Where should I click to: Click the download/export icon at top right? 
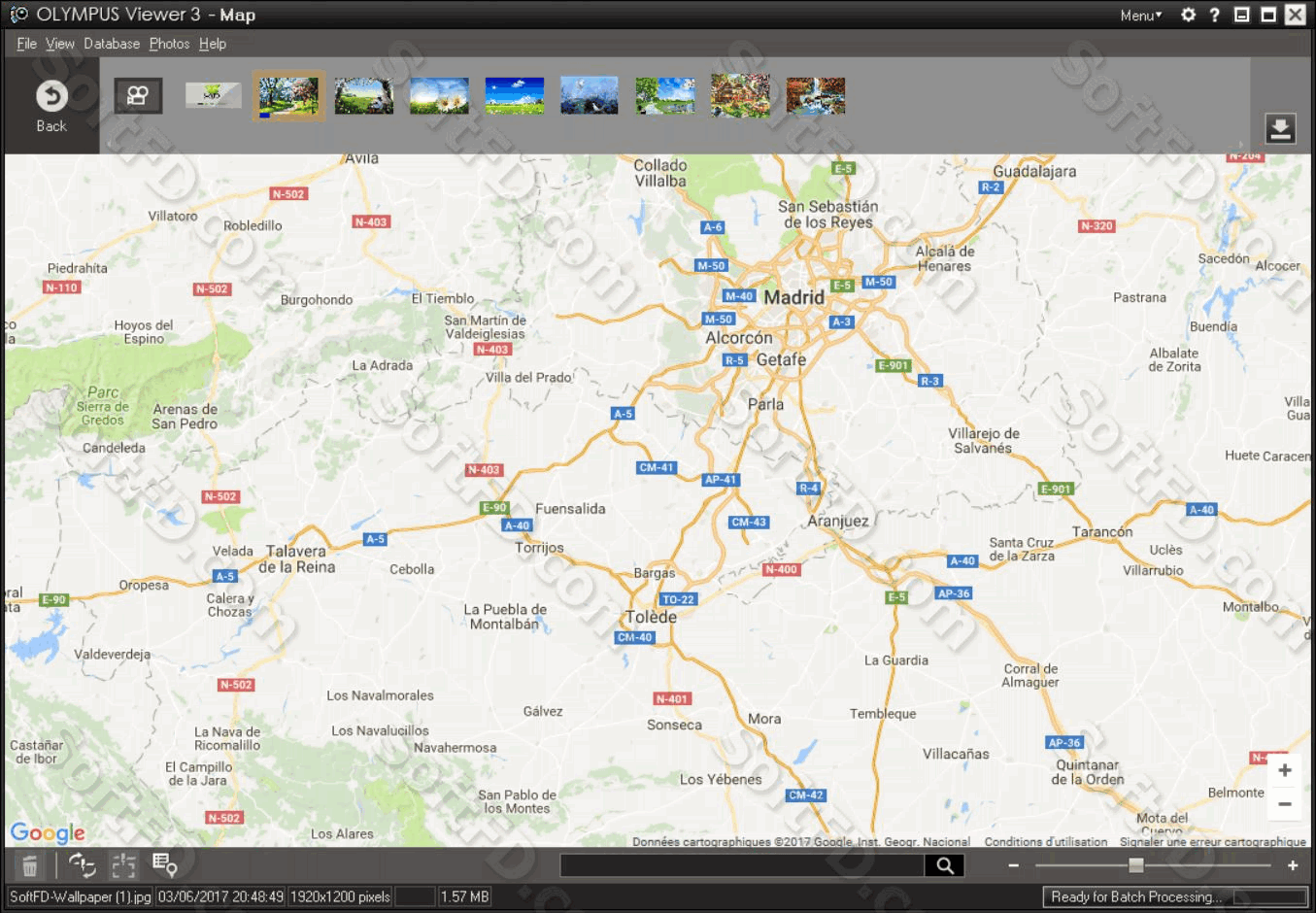[1280, 128]
